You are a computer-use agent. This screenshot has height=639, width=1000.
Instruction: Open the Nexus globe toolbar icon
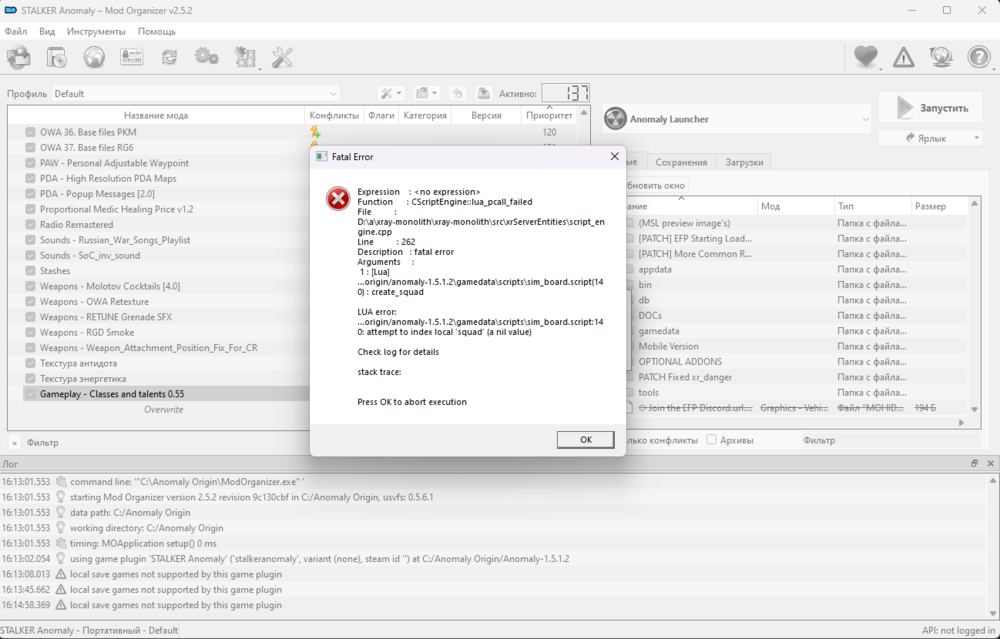point(94,58)
